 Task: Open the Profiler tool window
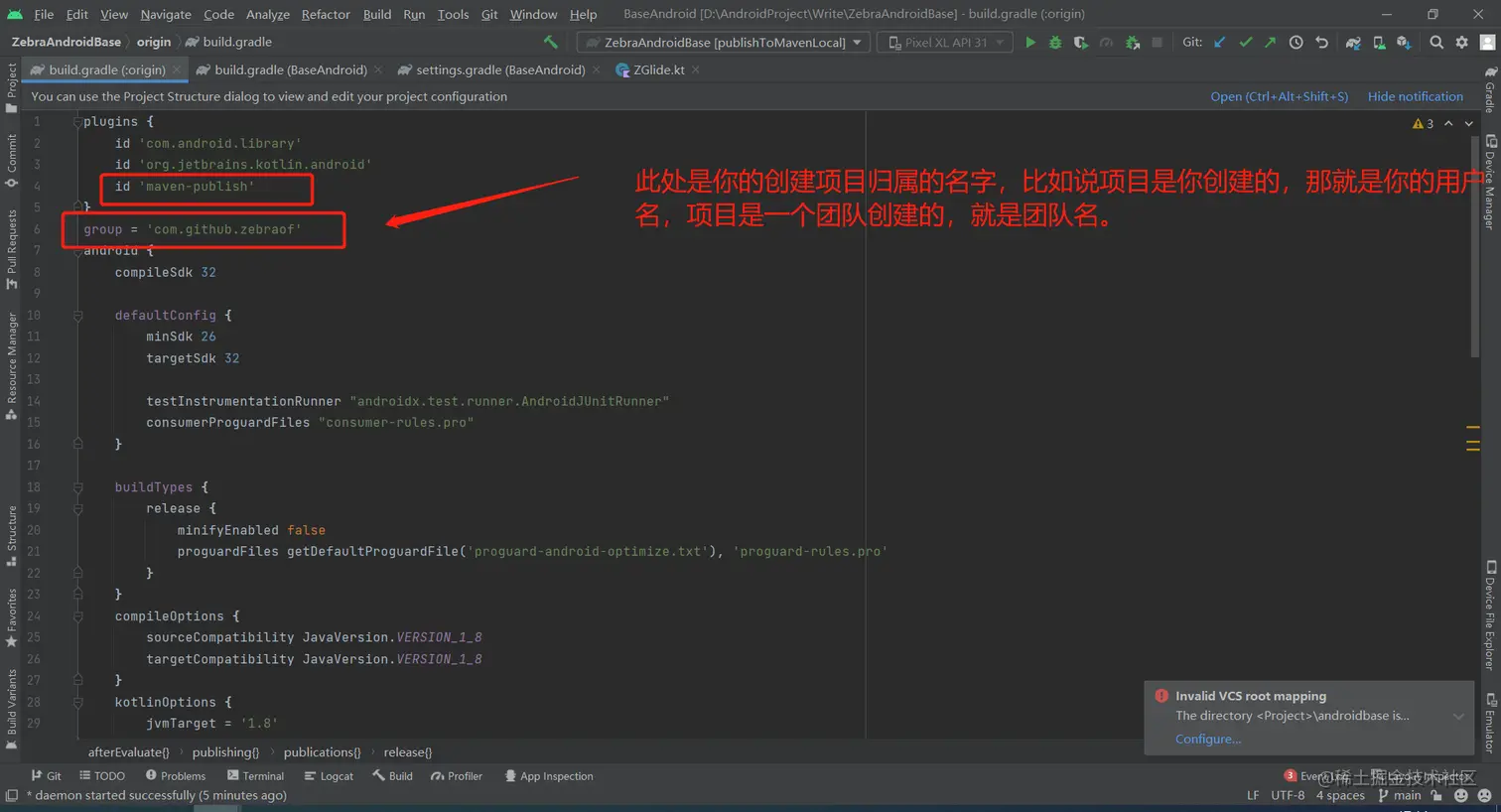coord(457,776)
